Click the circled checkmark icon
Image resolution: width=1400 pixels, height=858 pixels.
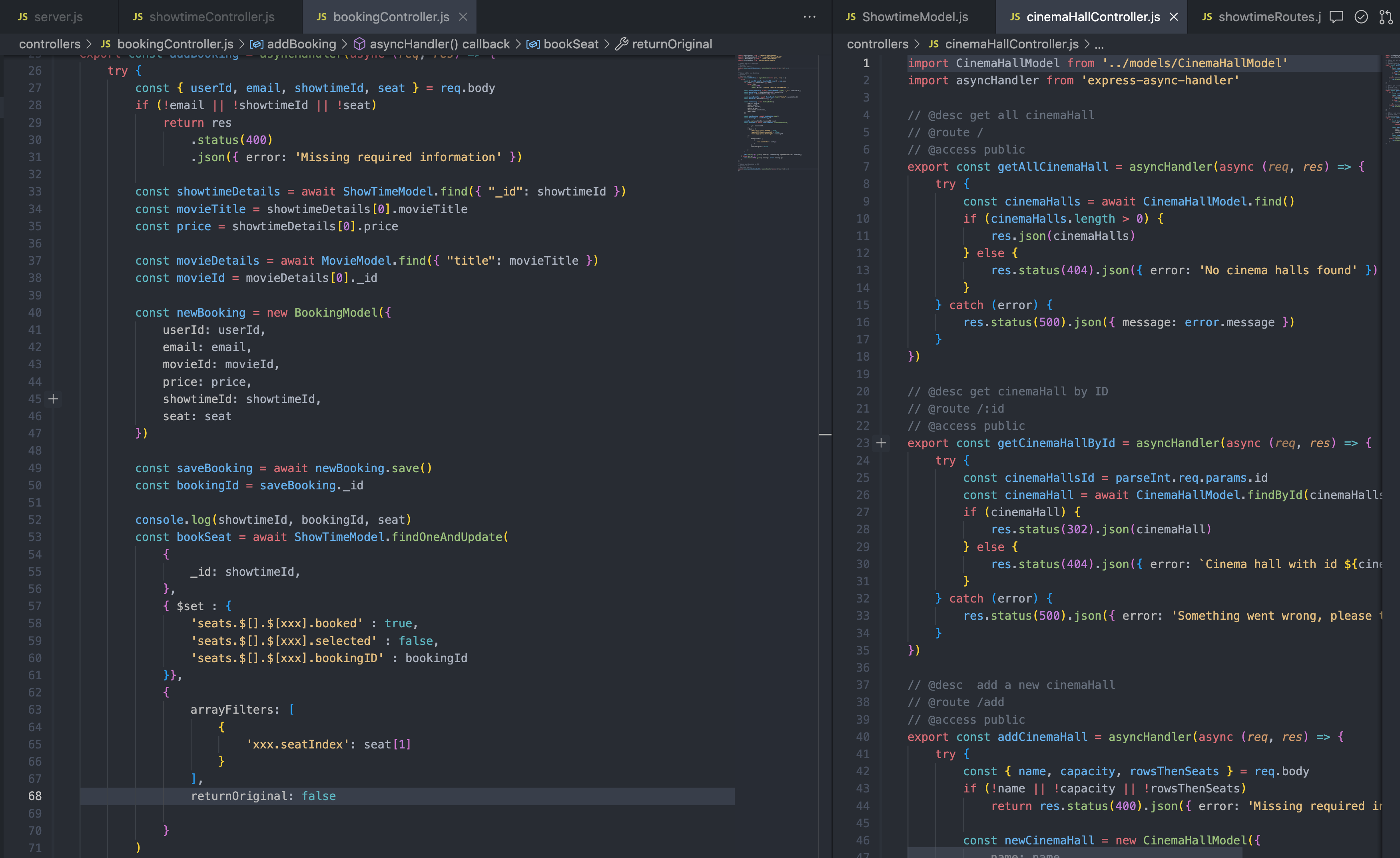[x=1361, y=17]
